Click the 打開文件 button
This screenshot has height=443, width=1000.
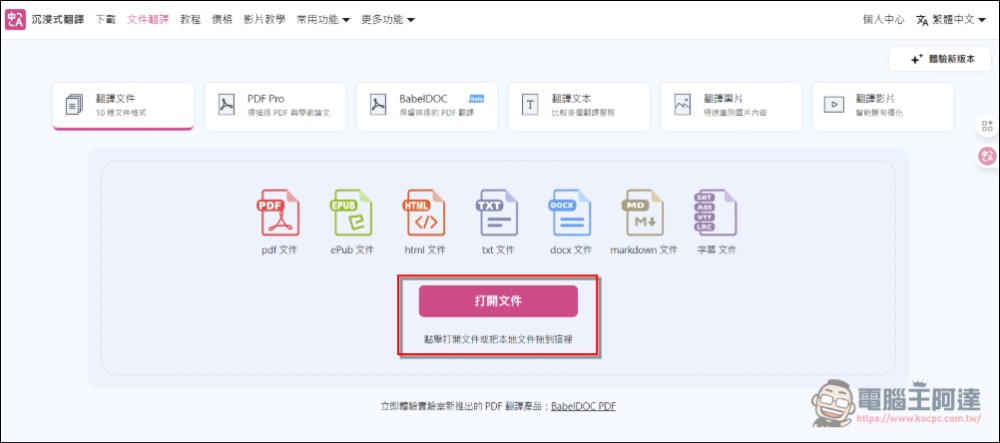498,301
